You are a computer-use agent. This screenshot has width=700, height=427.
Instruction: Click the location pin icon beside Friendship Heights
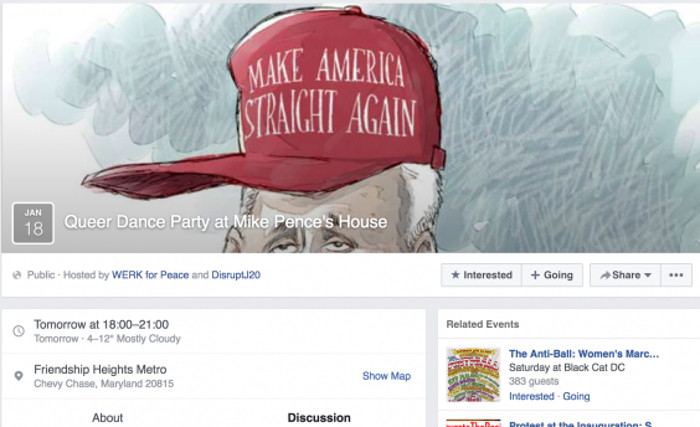pos(18,376)
